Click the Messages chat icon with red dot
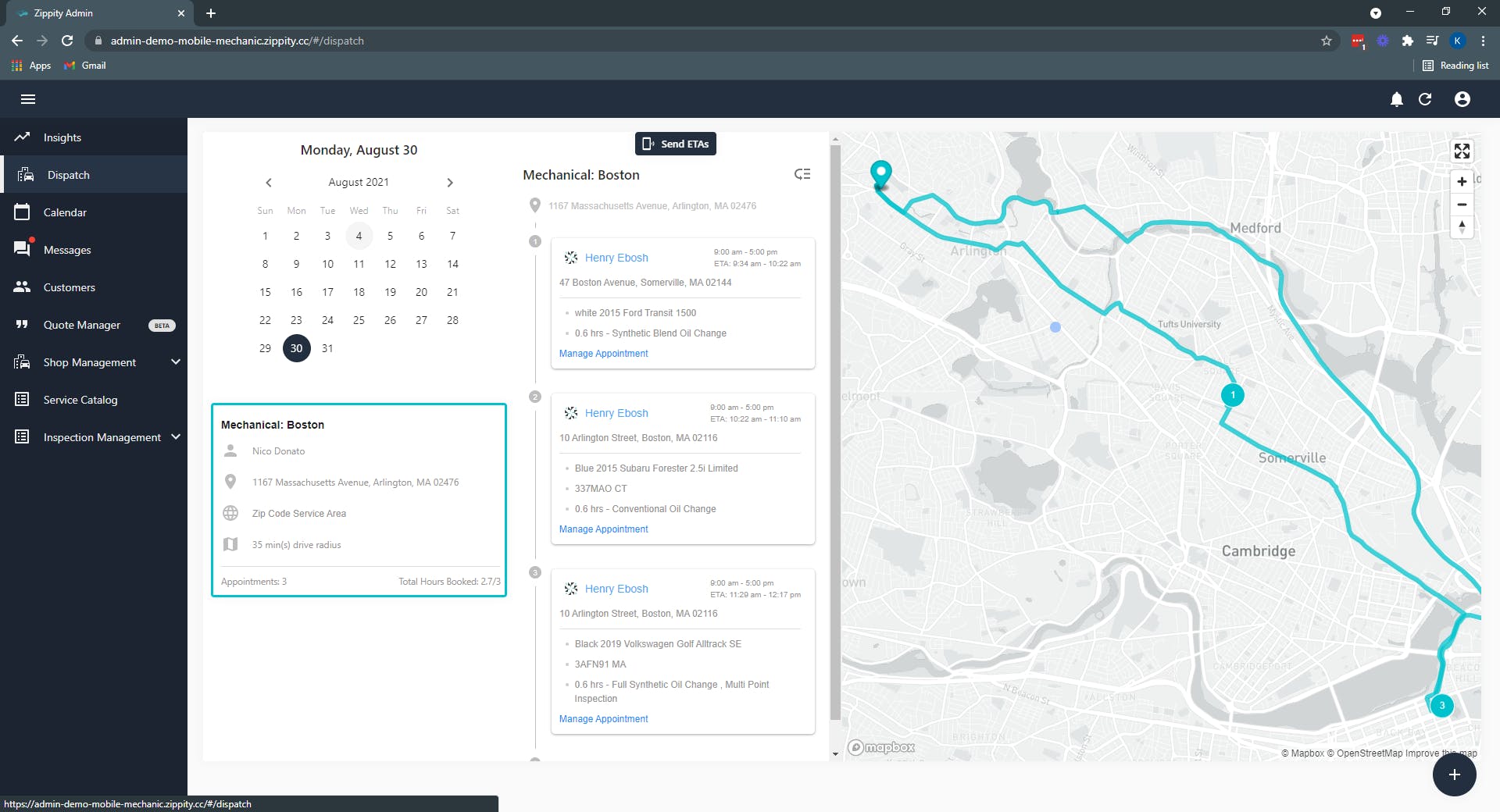1500x812 pixels. click(23, 248)
